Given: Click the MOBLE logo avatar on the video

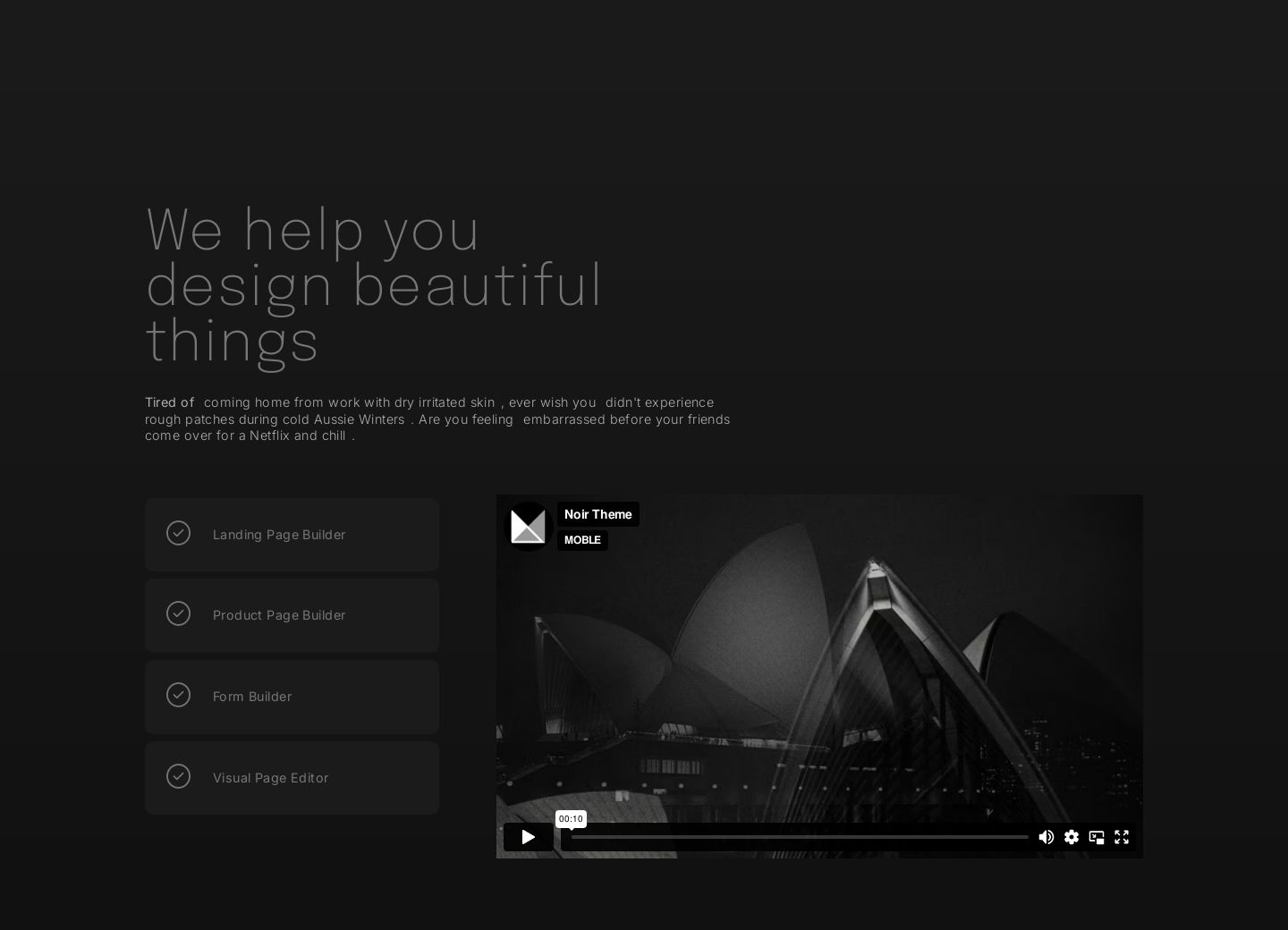Looking at the screenshot, I should tap(528, 527).
